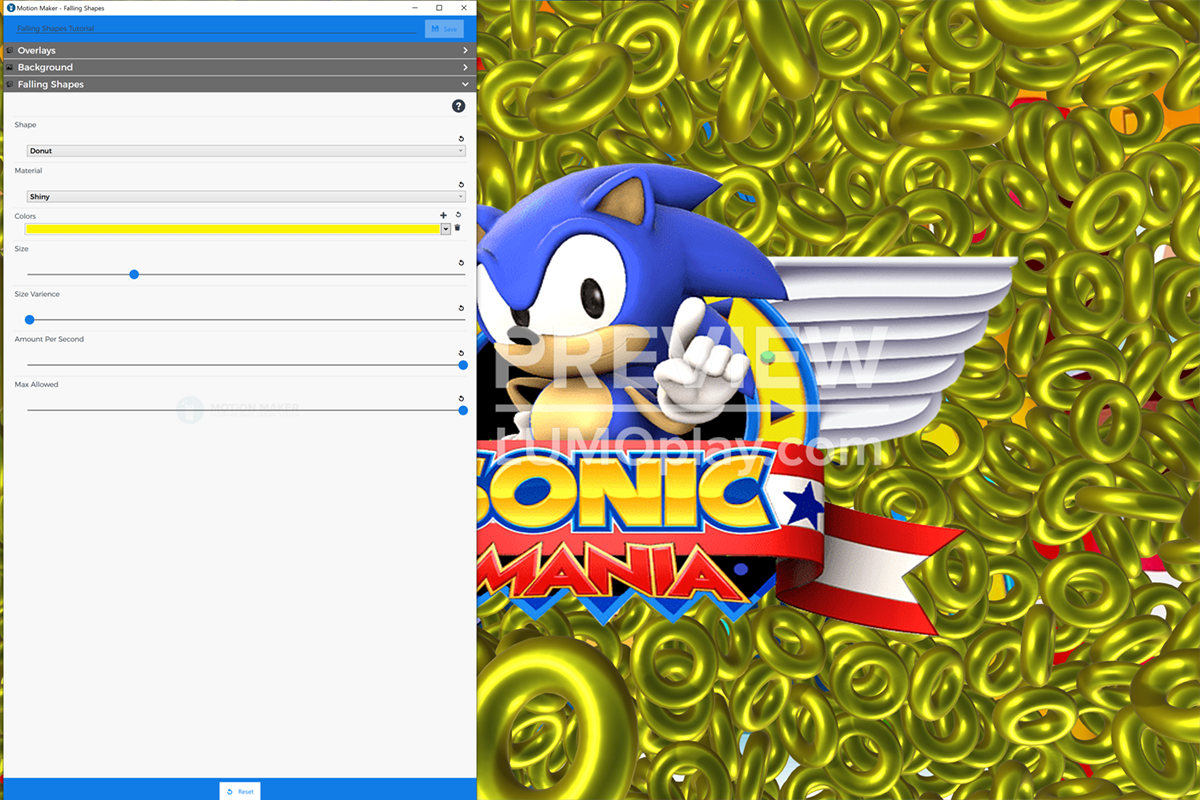Click the Background section image icon
Image resolution: width=1200 pixels, height=800 pixels.
coord(10,67)
